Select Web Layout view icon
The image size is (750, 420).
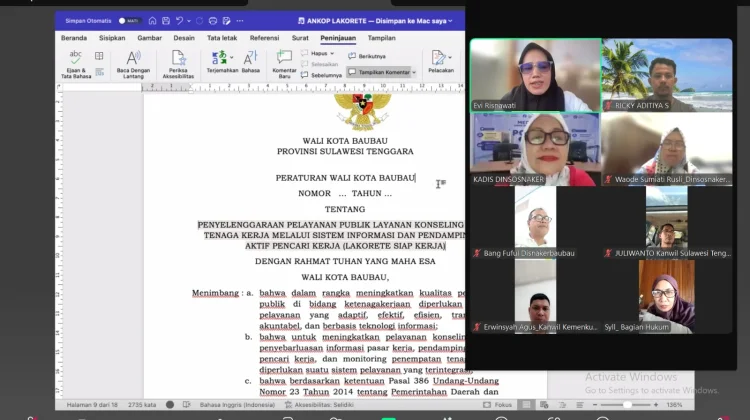tap(544, 405)
